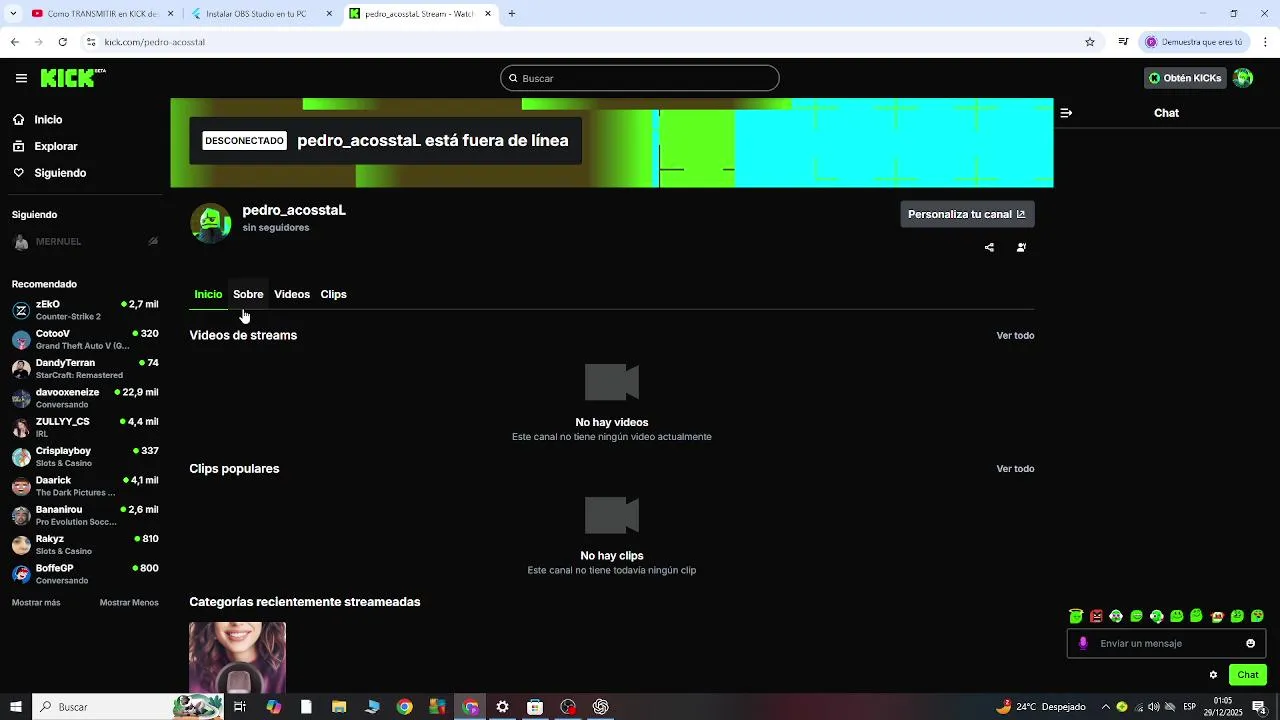Click Obtén KICKs button
Screen dimensions: 1280x720
(1185, 78)
